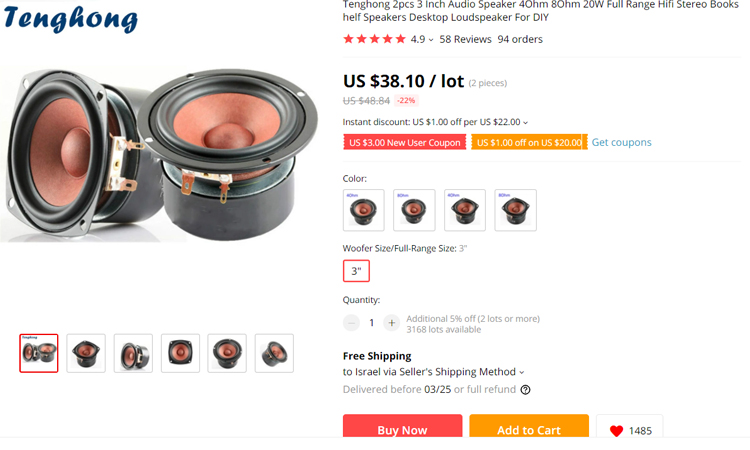The width and height of the screenshot is (750, 450).
Task: Click the heart wishlist icon
Action: [616, 431]
